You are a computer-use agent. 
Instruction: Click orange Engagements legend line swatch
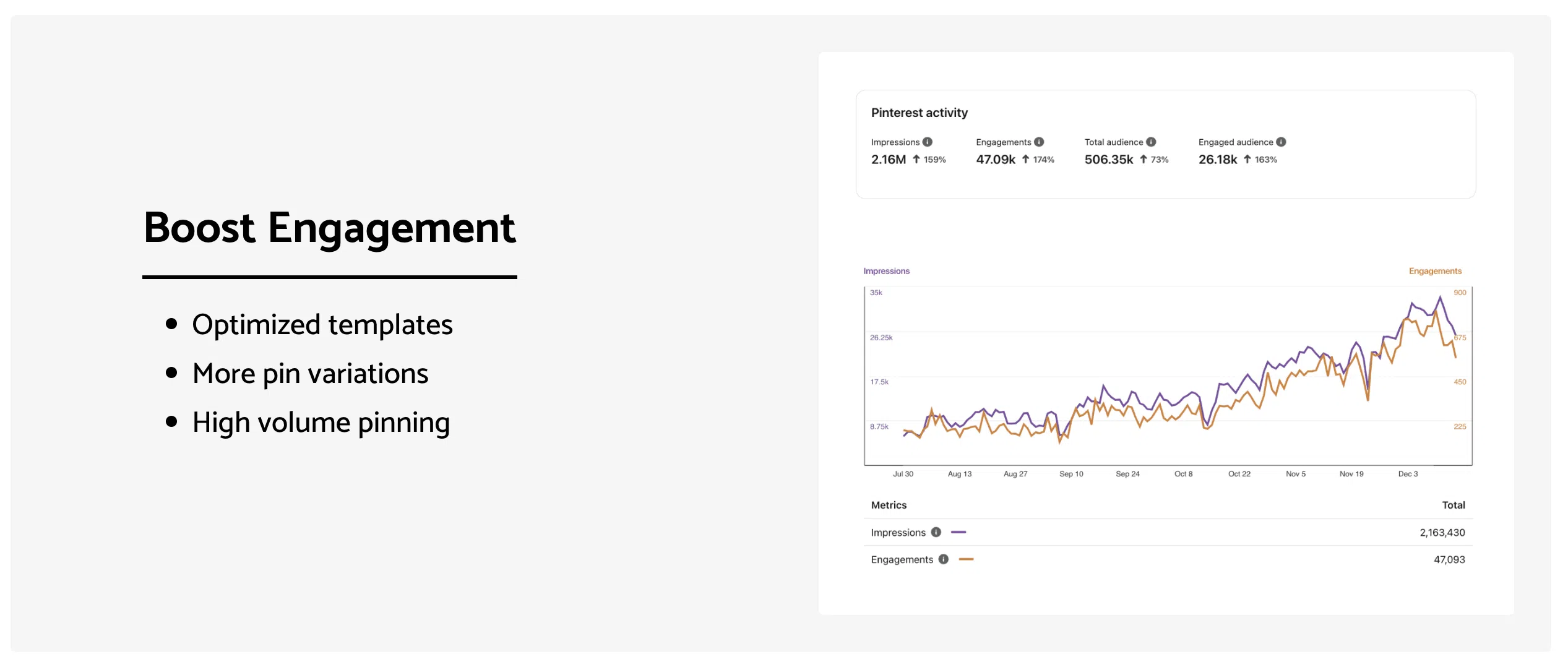[966, 559]
